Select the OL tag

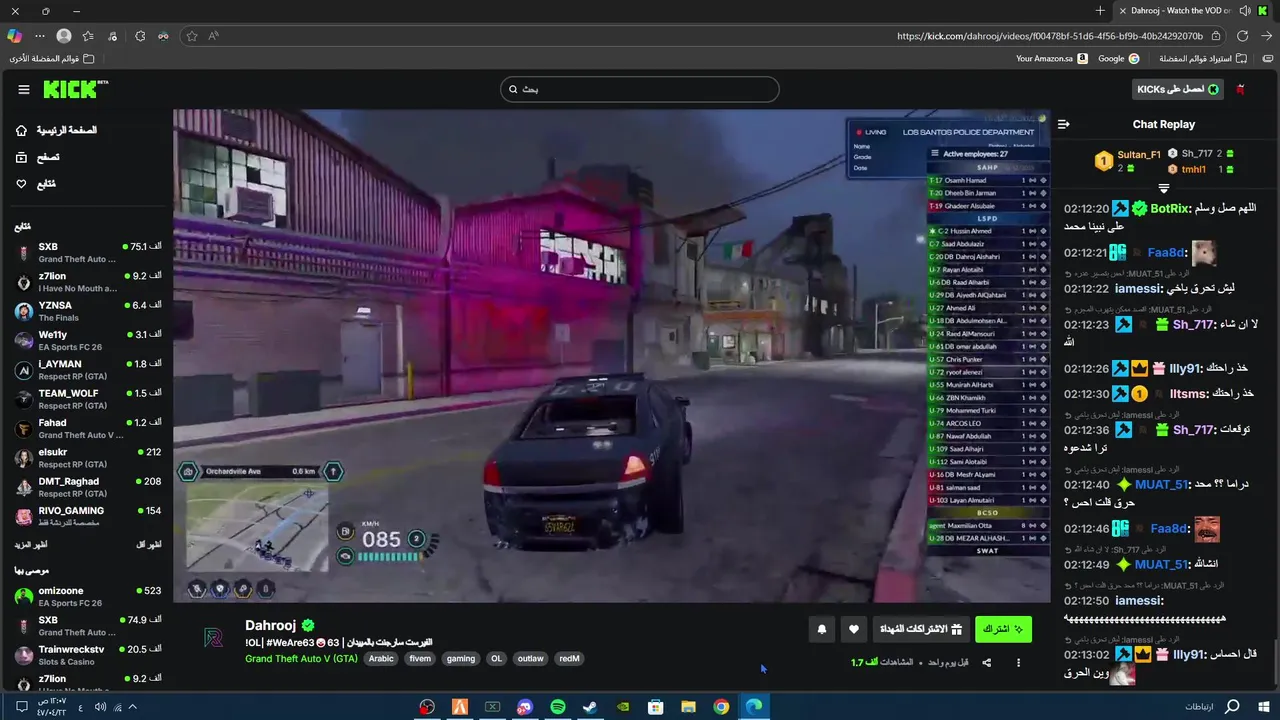(496, 659)
